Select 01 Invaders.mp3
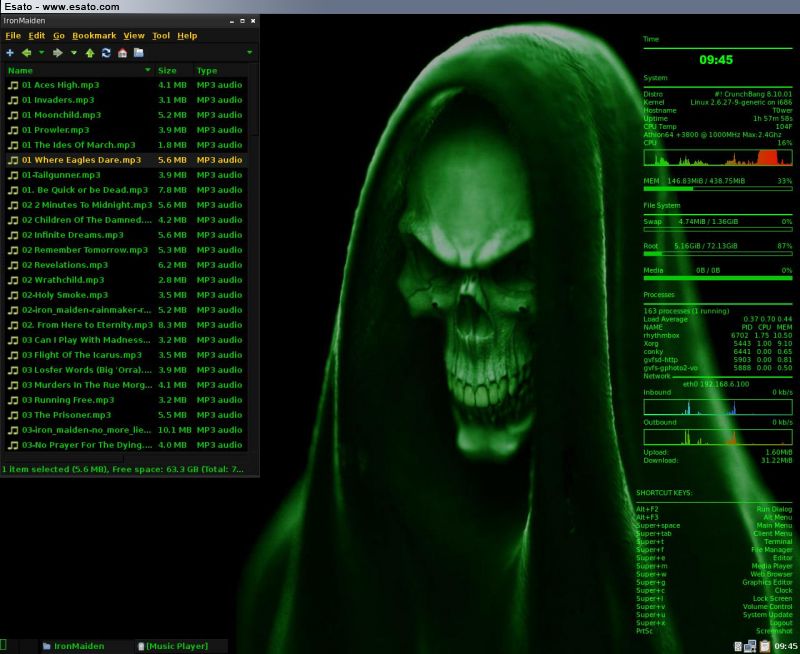The width and height of the screenshot is (800, 654). coord(127,100)
